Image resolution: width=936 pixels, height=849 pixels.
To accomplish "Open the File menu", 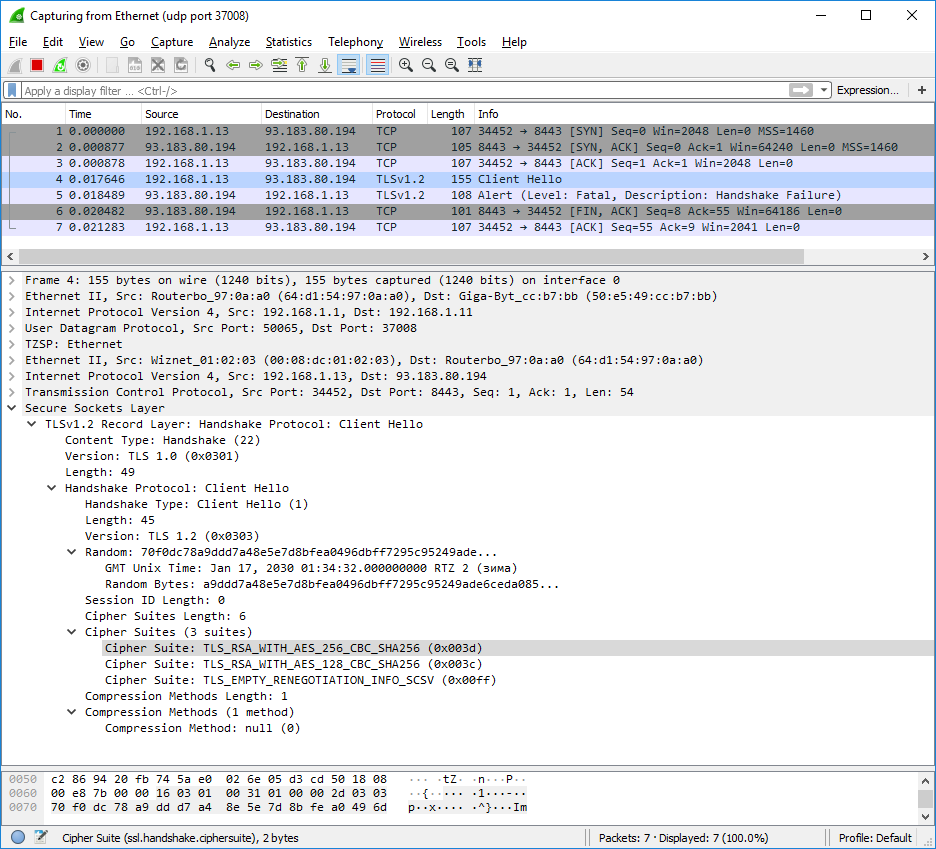I will pos(18,42).
